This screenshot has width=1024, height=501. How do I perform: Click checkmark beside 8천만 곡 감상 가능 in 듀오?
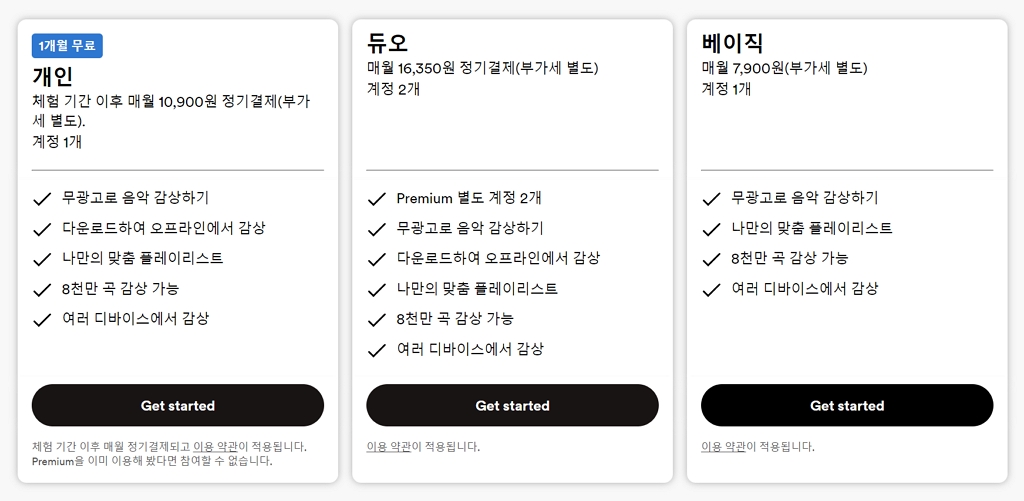376,320
